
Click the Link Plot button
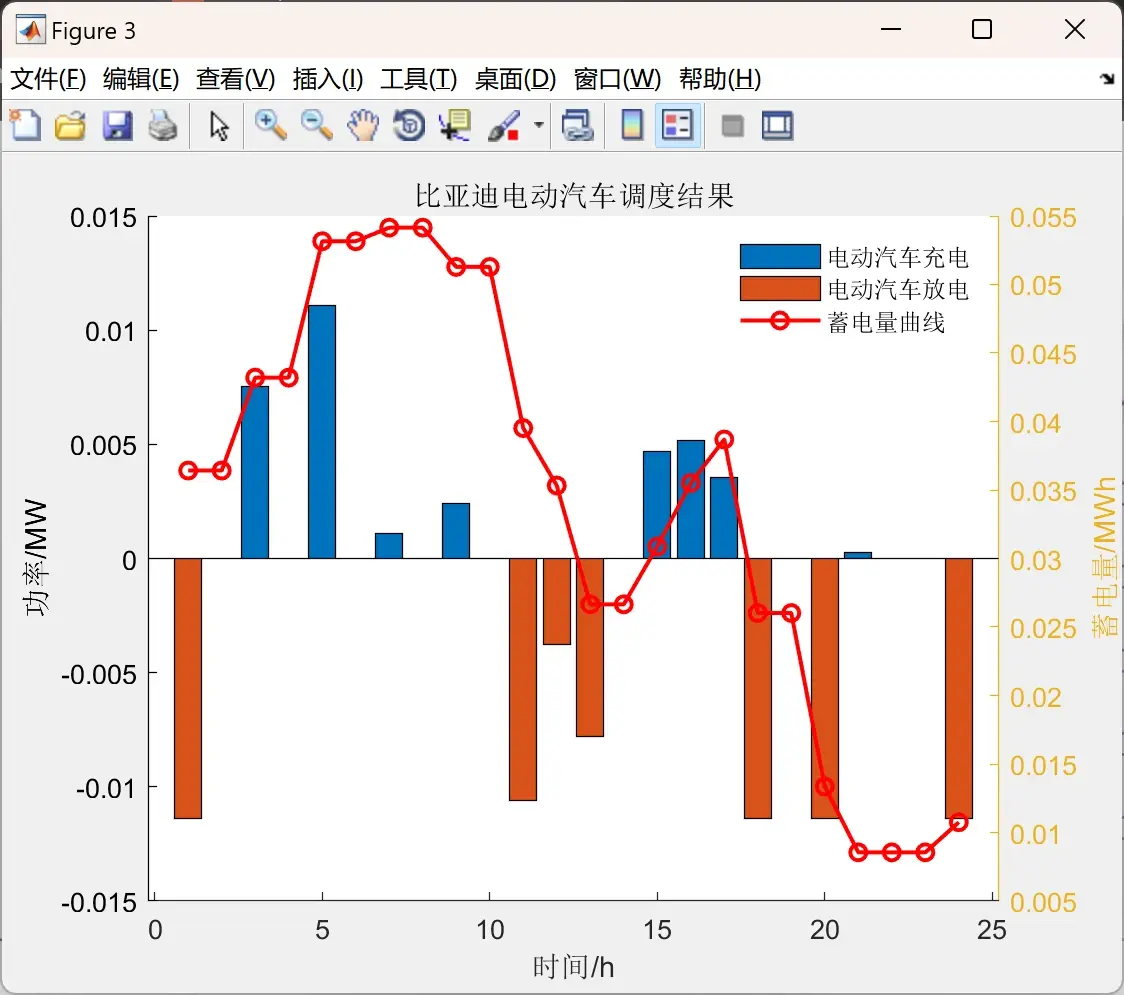[577, 125]
